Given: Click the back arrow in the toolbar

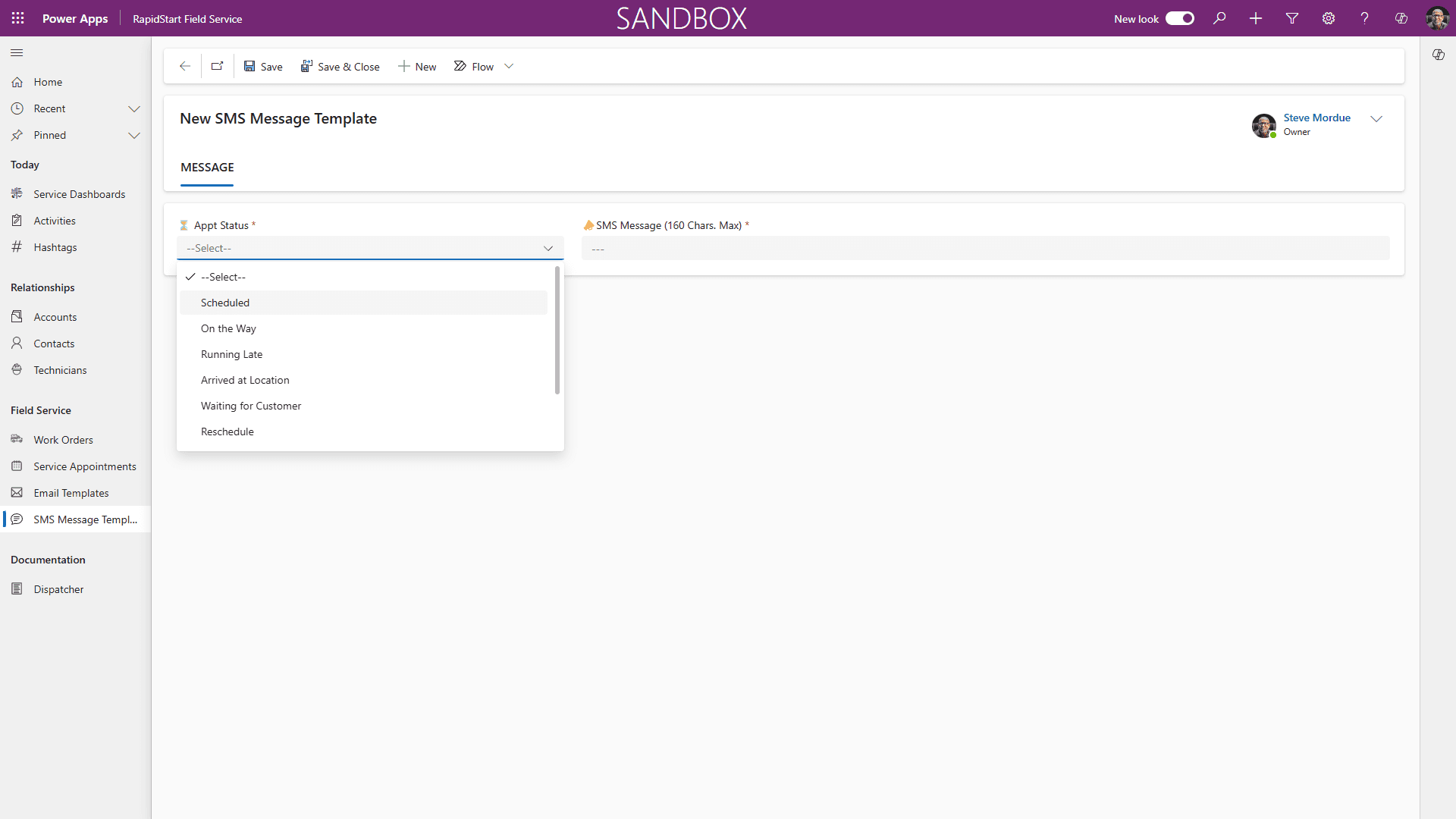Looking at the screenshot, I should pos(184,66).
